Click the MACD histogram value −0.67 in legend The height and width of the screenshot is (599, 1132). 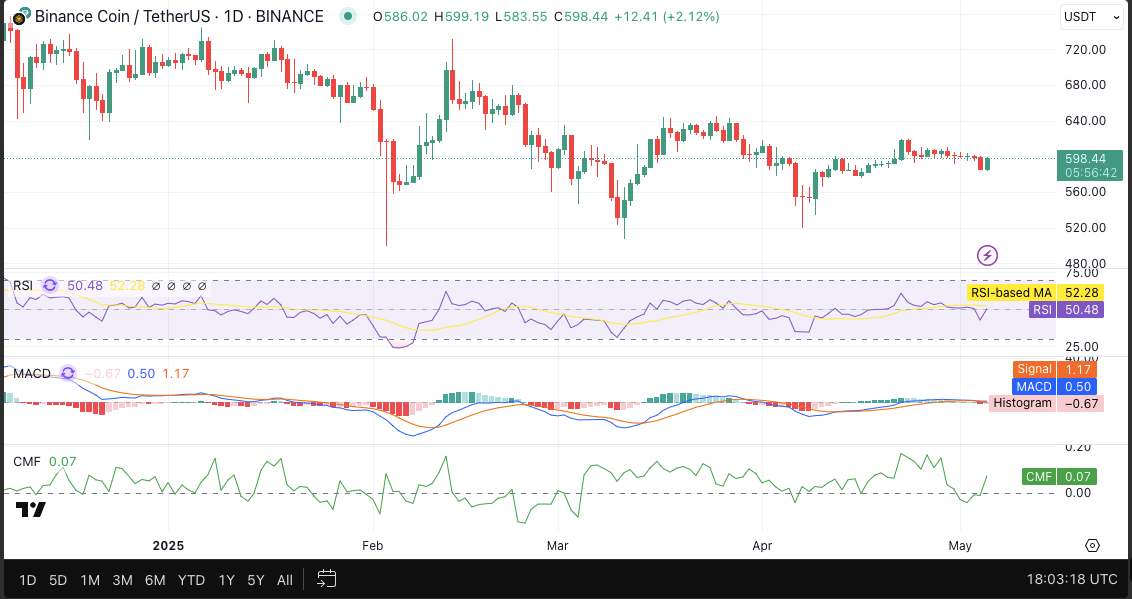click(x=103, y=373)
